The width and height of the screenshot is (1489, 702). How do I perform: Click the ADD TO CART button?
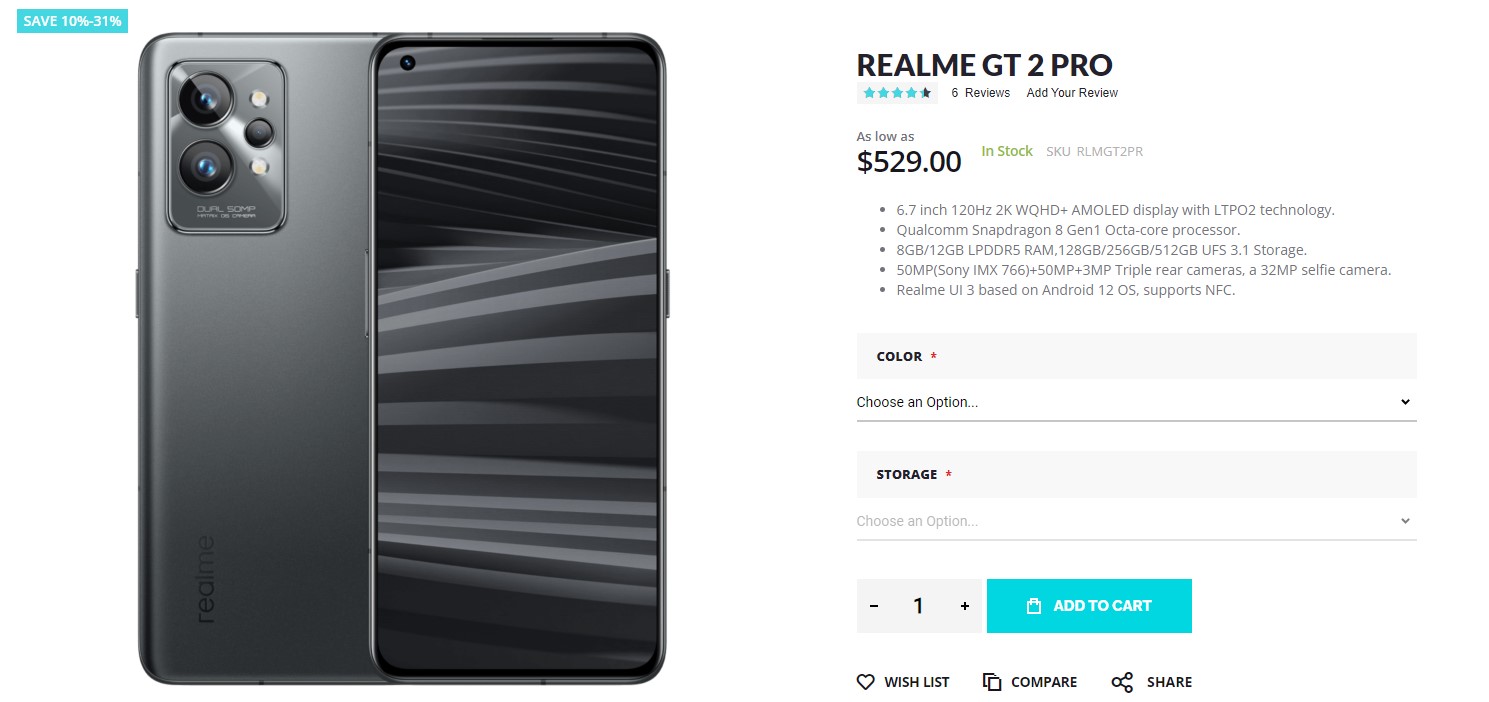[1089, 605]
